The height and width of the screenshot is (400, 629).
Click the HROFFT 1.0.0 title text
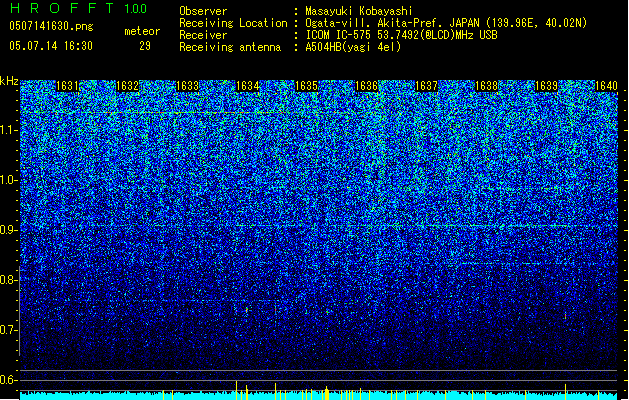(x=79, y=8)
